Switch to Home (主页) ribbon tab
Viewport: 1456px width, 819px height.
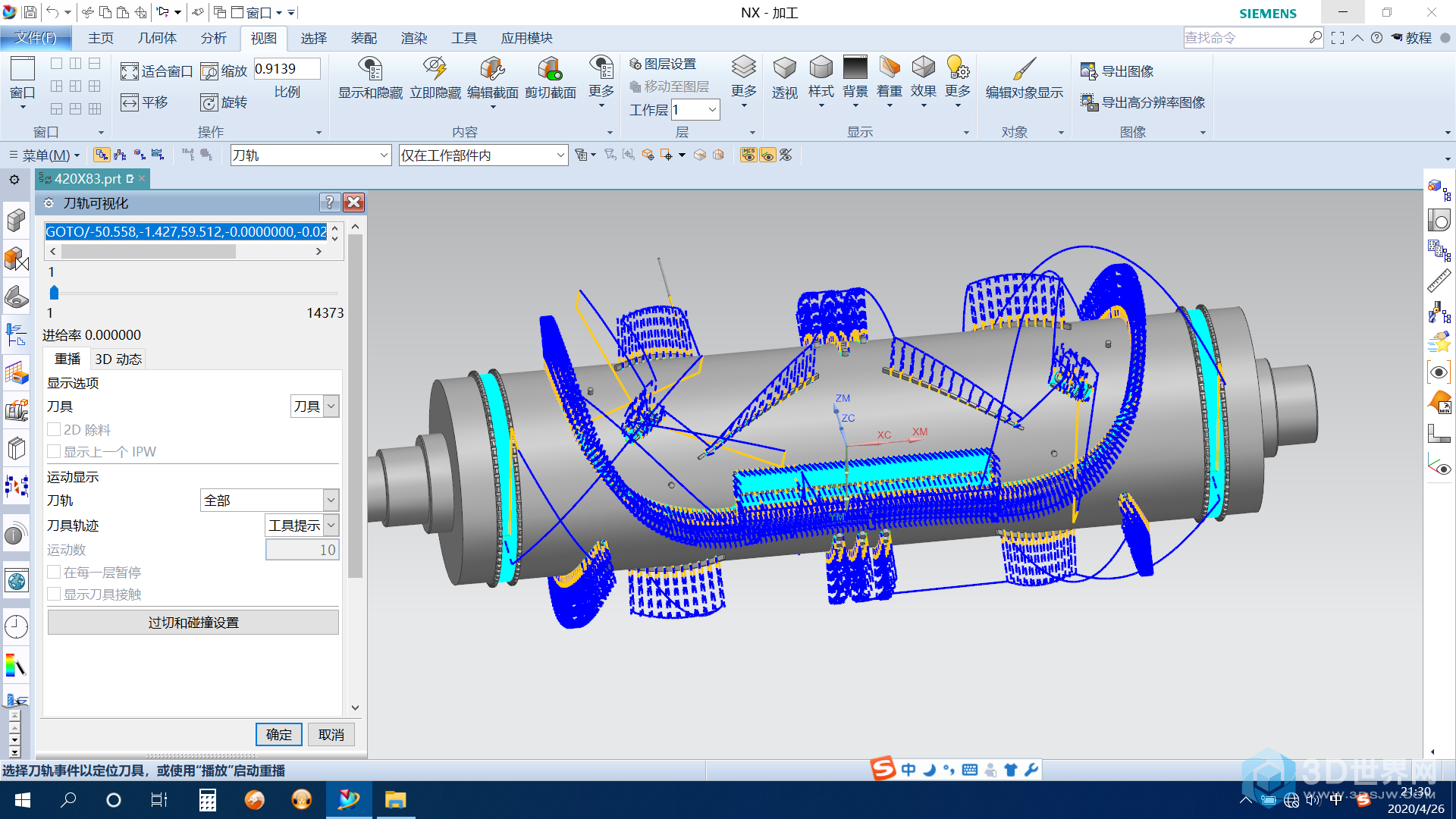tap(100, 38)
